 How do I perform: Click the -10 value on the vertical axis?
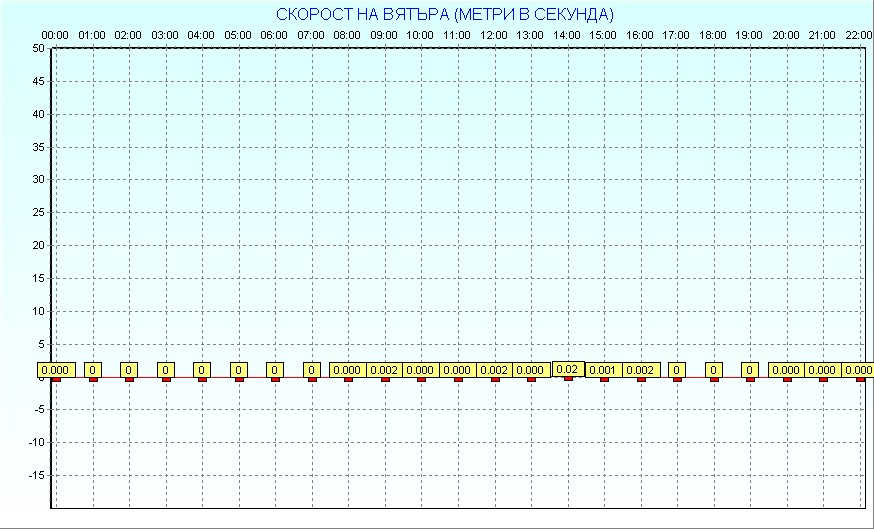click(x=36, y=442)
